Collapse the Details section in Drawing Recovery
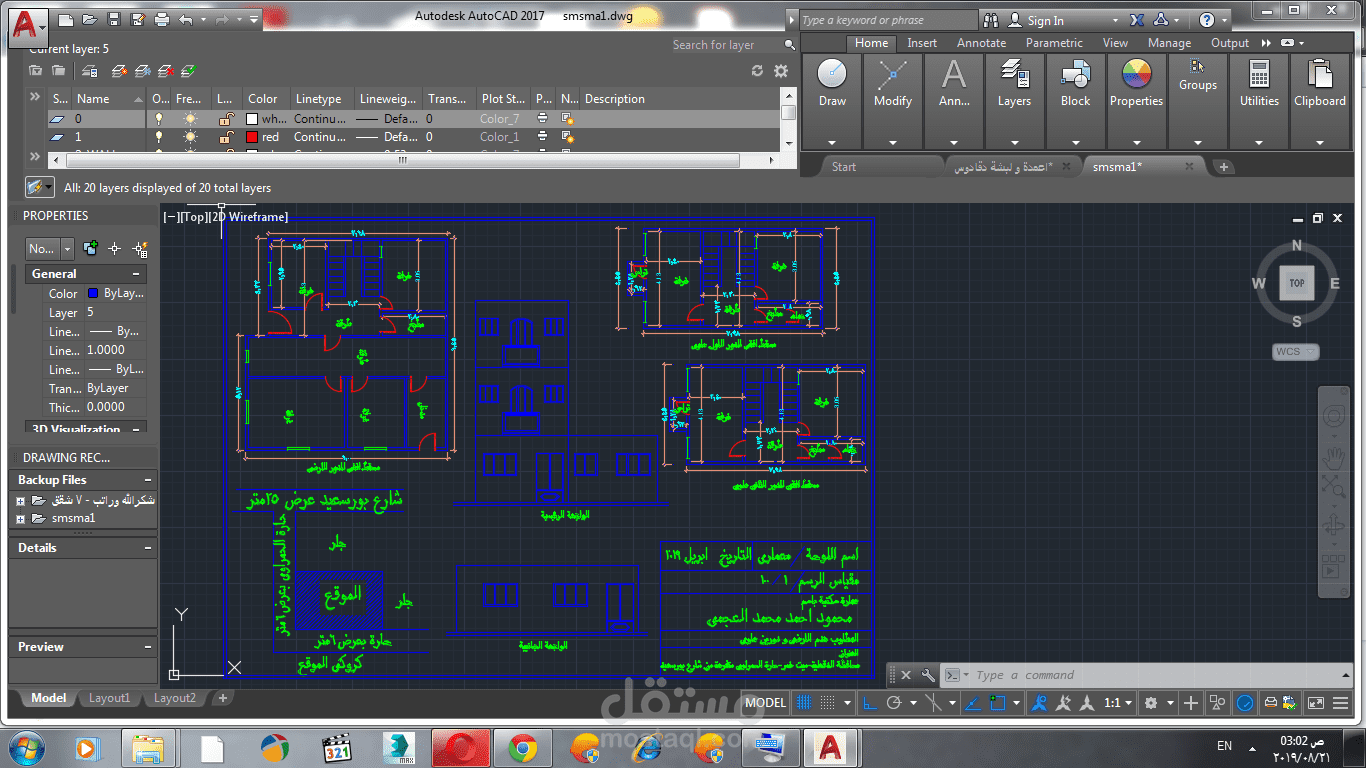Image resolution: width=1366 pixels, height=768 pixels. click(x=148, y=548)
